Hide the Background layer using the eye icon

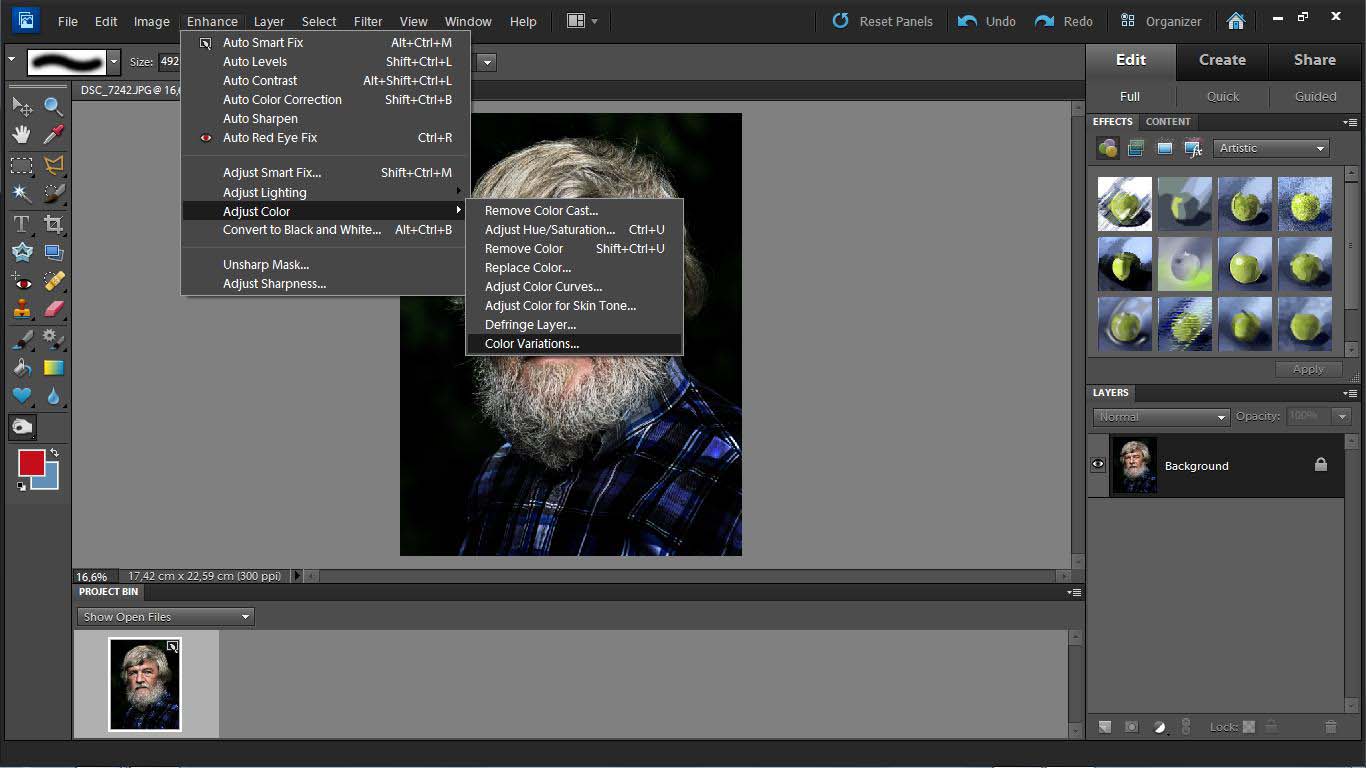[1098, 465]
